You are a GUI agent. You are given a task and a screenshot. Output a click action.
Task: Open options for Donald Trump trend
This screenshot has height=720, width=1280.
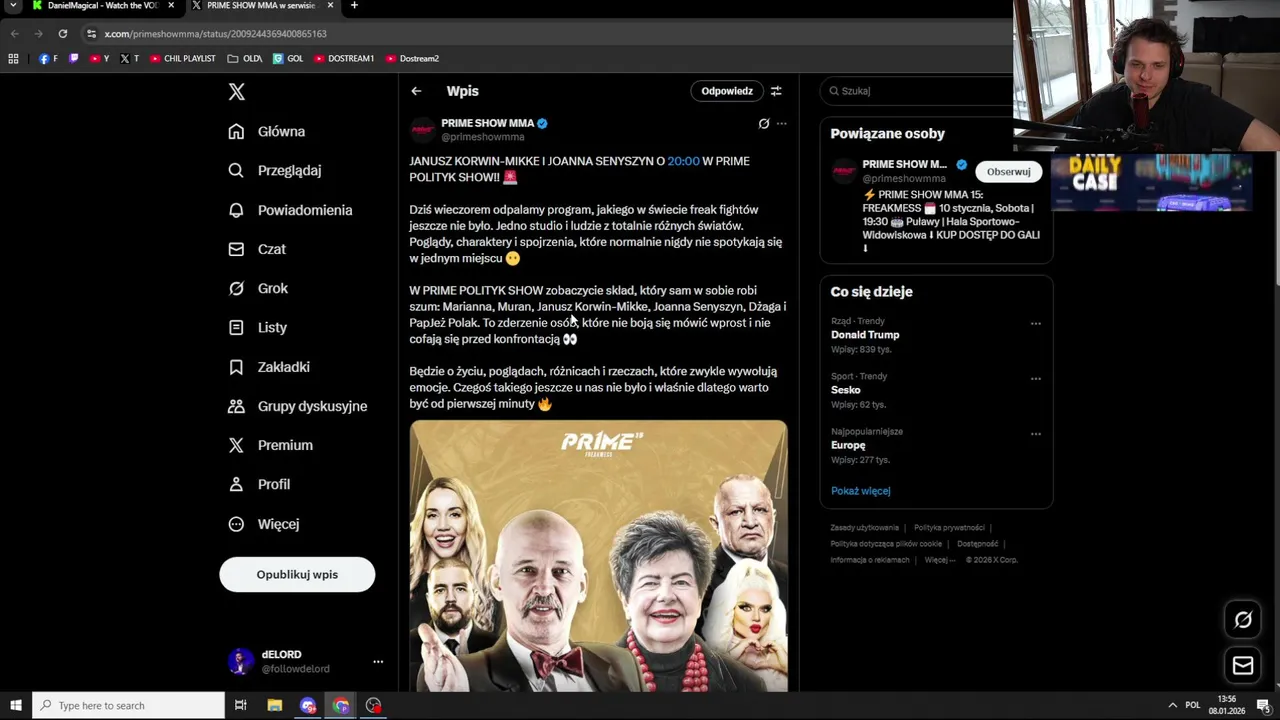pyautogui.click(x=1036, y=324)
